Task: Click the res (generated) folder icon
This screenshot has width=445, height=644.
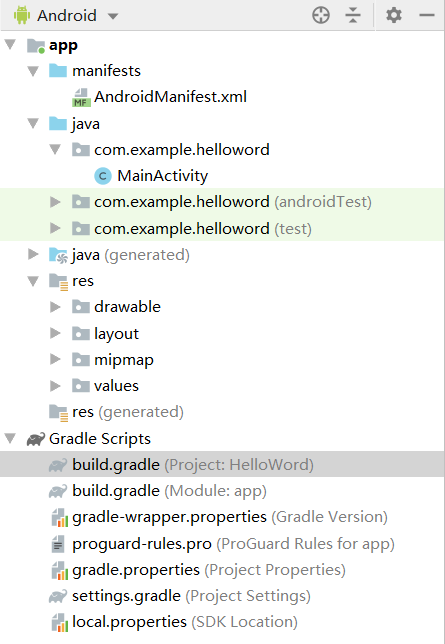Action: [58, 413]
